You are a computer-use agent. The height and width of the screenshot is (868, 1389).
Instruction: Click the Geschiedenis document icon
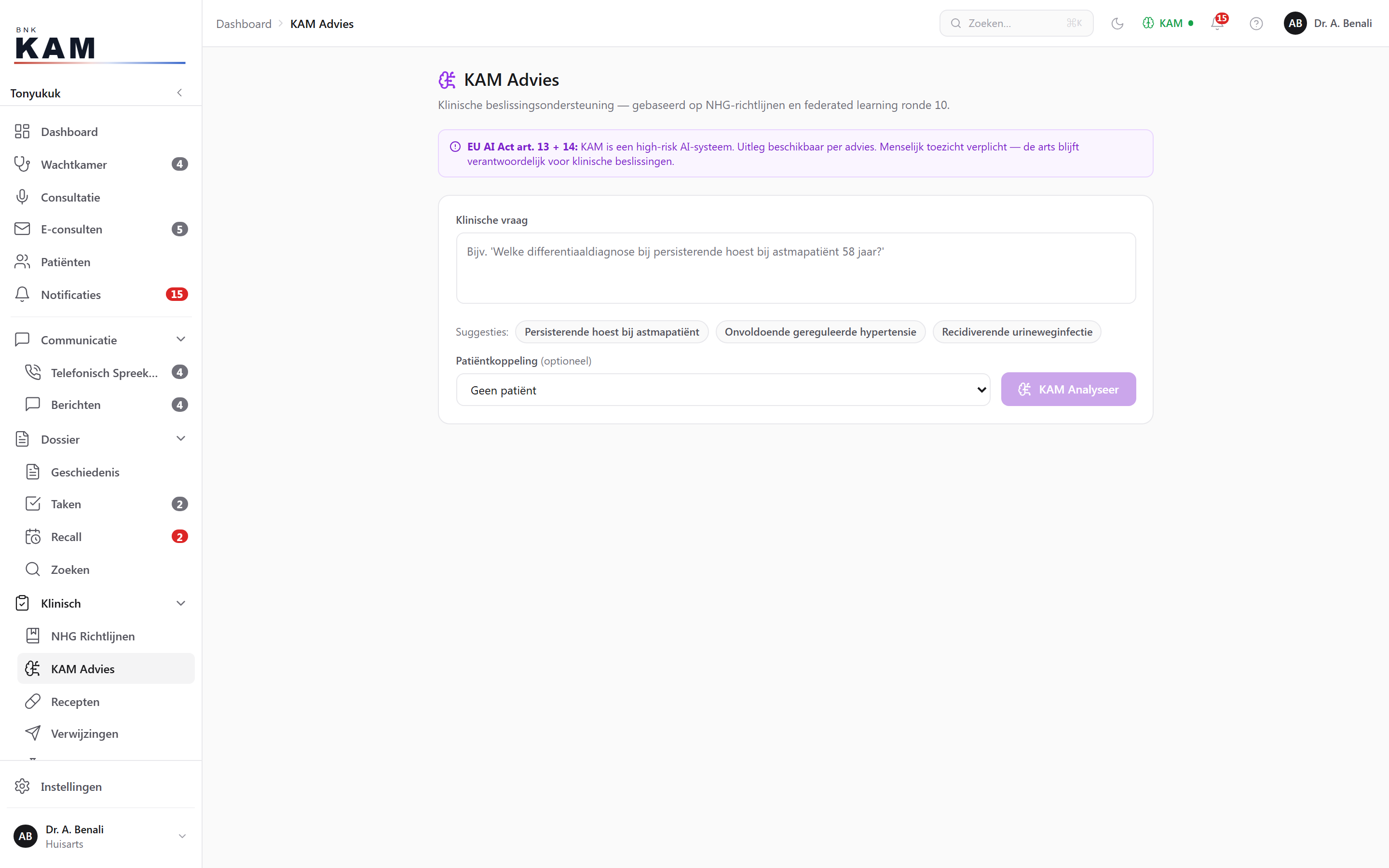coord(33,472)
